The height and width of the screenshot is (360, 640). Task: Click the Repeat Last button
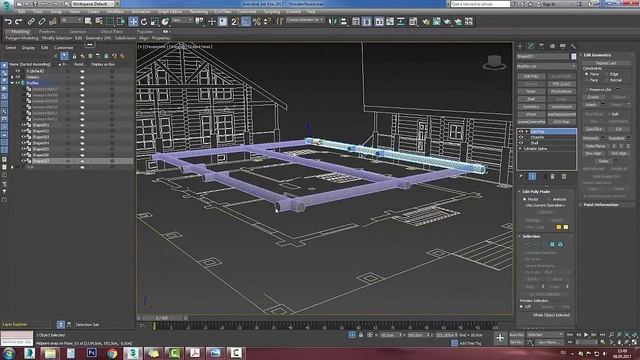[606, 63]
